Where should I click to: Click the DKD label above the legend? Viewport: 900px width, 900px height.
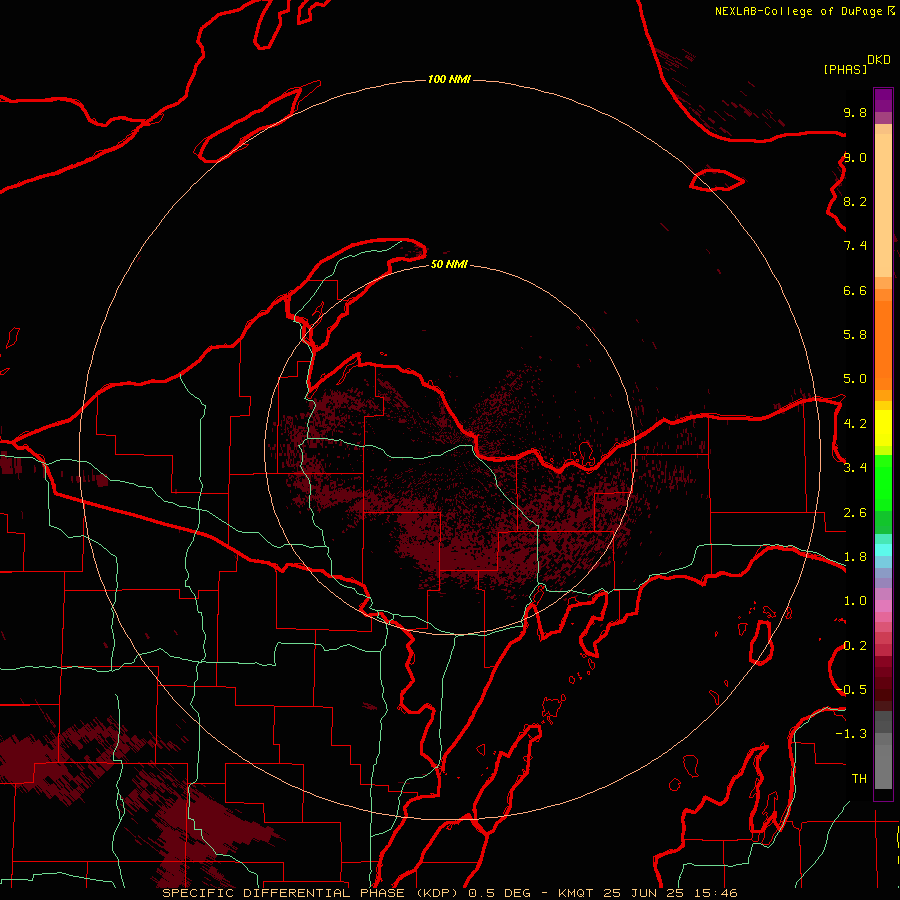pos(879,60)
